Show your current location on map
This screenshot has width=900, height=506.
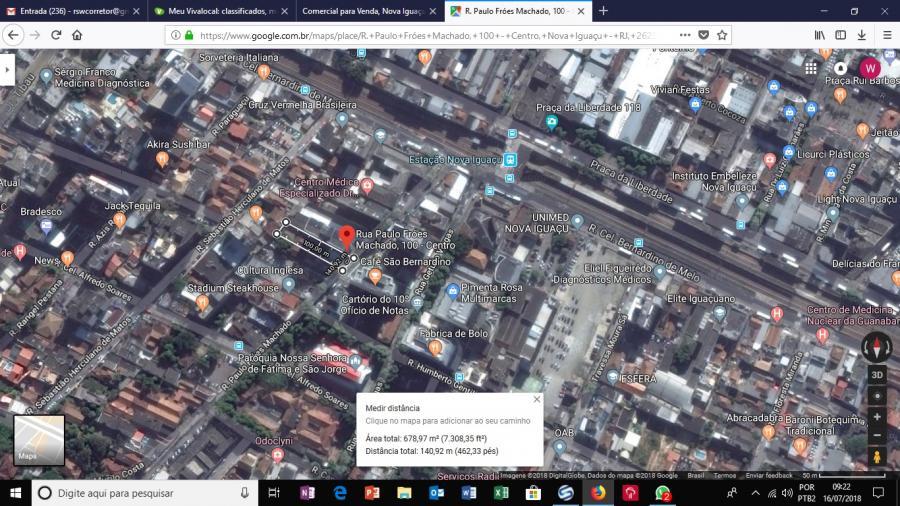(877, 395)
